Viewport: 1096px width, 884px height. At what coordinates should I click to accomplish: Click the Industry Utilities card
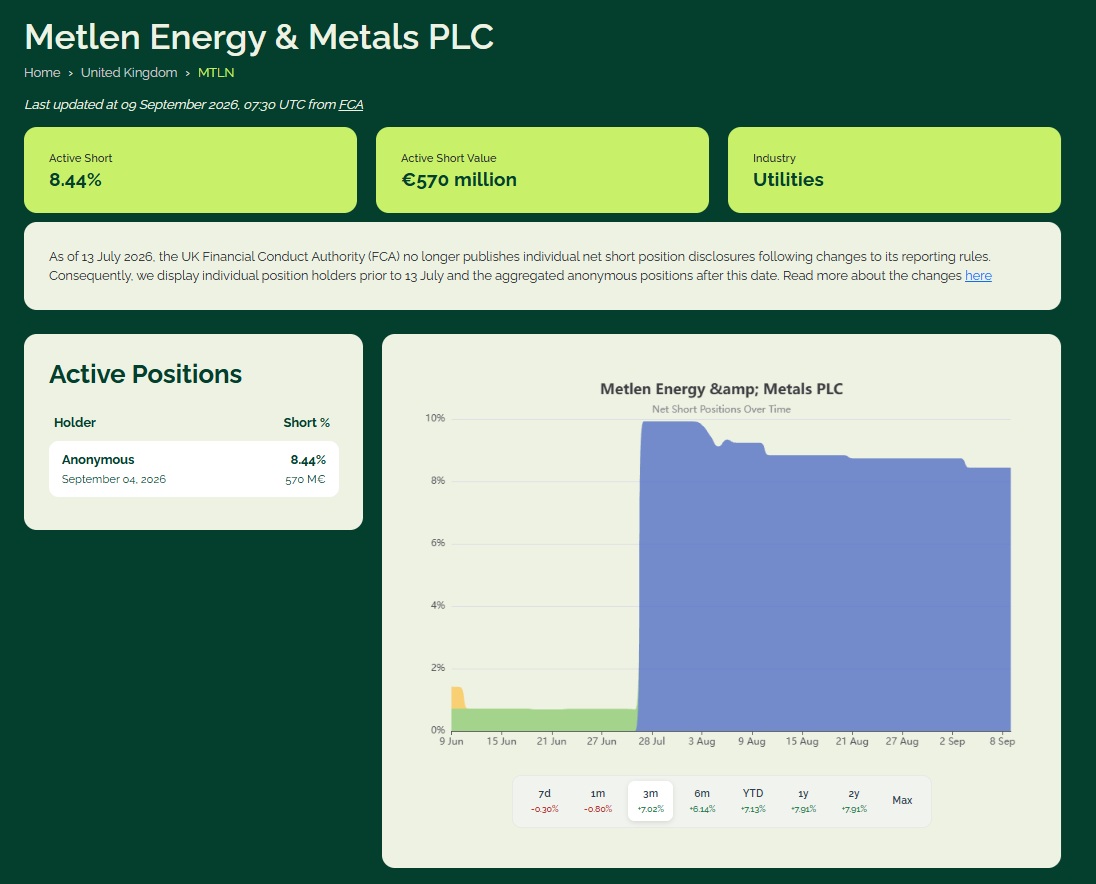pos(894,170)
